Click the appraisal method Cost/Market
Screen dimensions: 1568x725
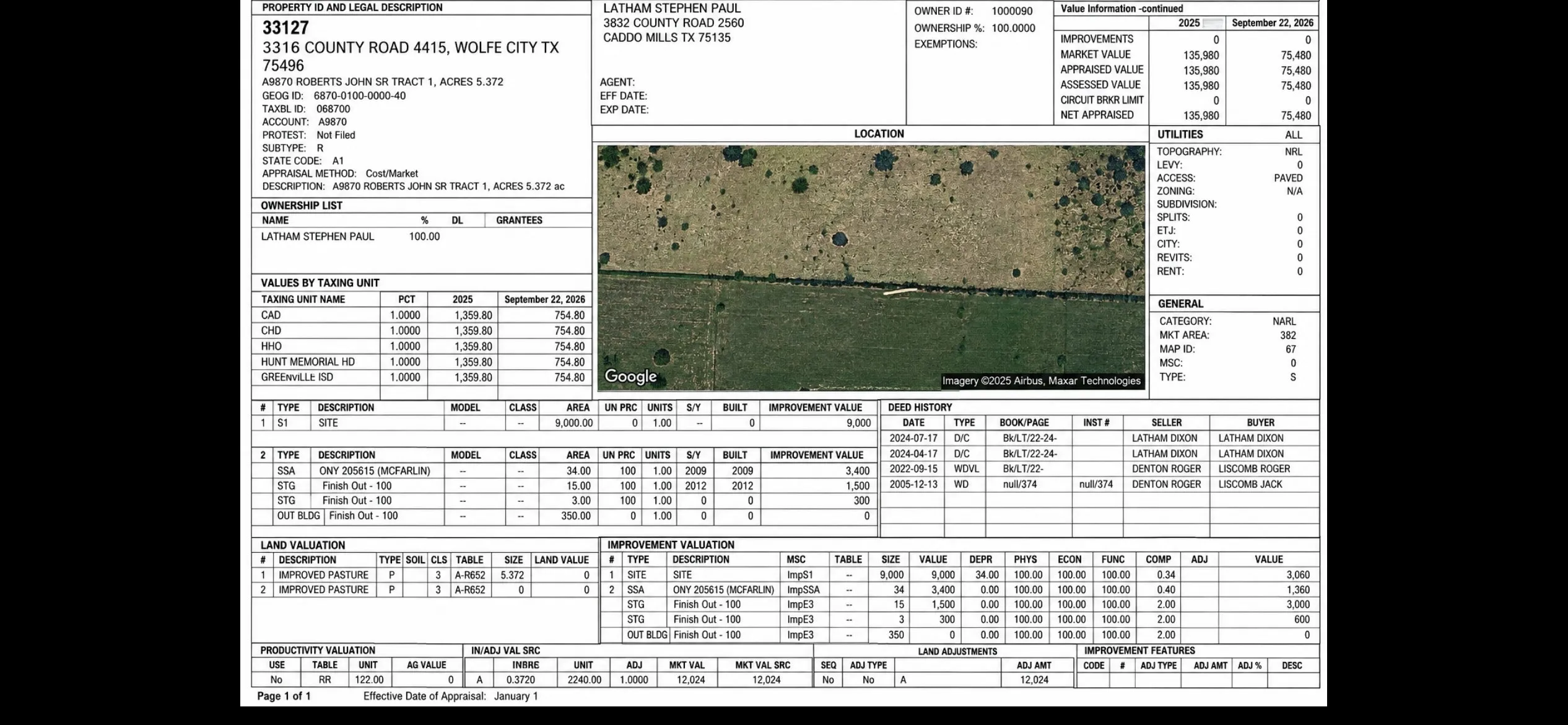(x=391, y=174)
